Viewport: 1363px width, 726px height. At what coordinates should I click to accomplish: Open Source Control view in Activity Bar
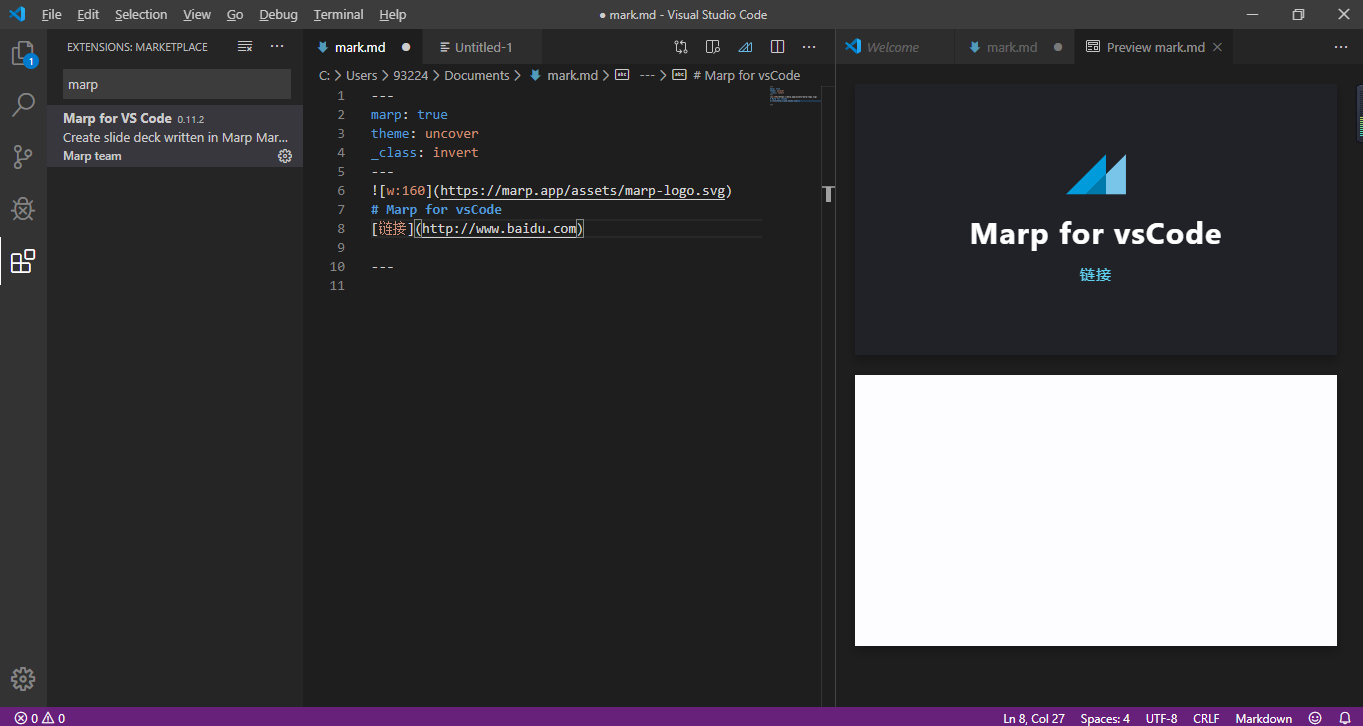[x=23, y=157]
